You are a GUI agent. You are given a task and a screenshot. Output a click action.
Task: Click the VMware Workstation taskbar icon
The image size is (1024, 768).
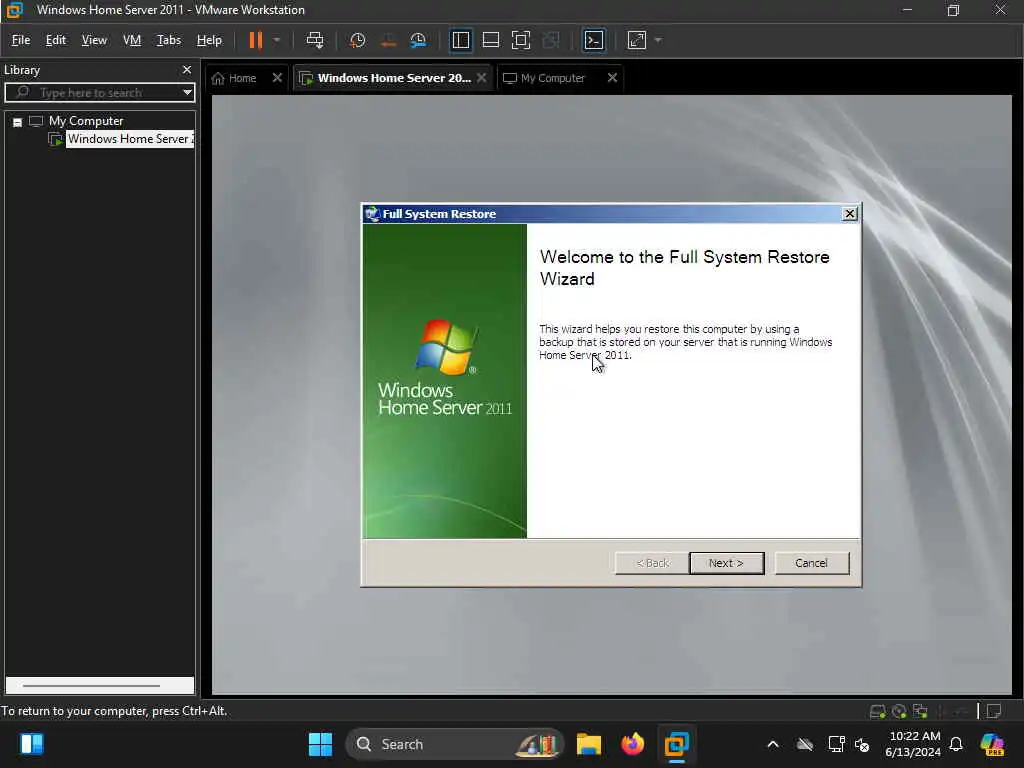click(x=676, y=744)
